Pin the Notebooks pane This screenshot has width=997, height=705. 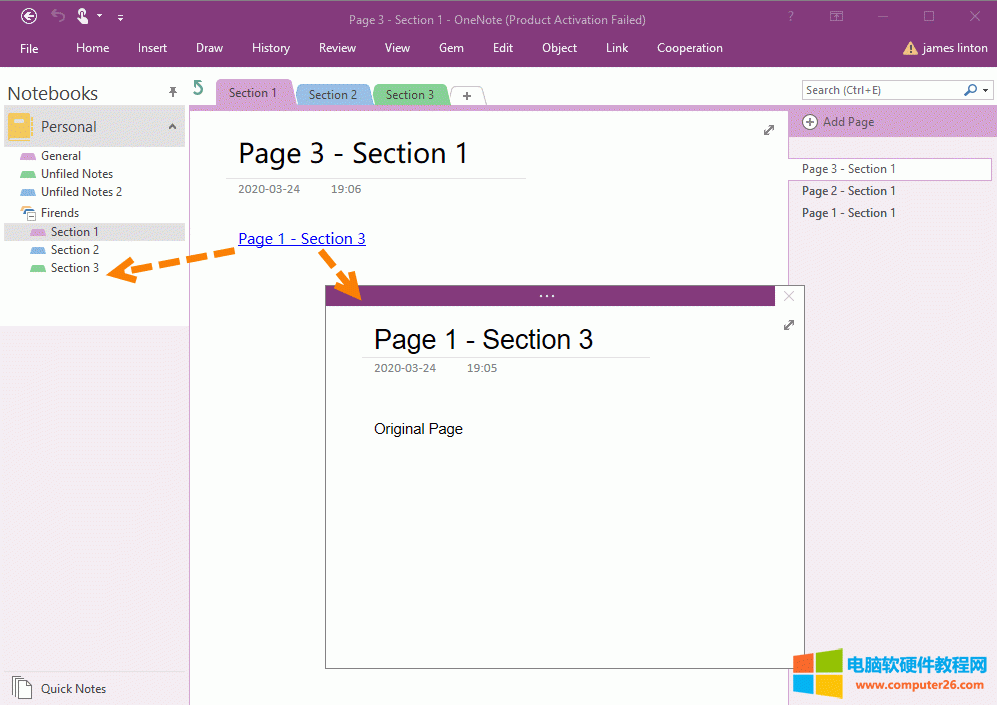(173, 92)
